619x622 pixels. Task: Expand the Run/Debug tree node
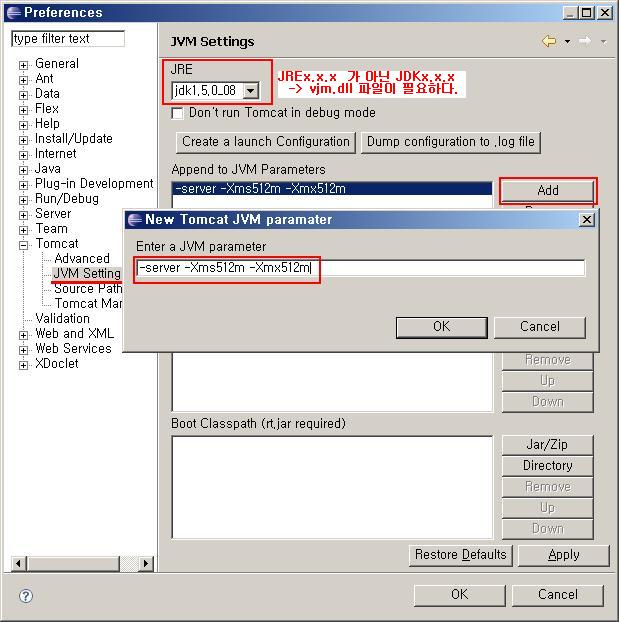point(23,200)
